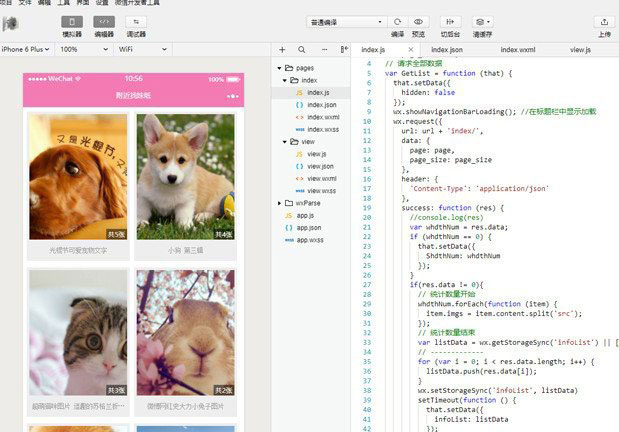Click the preview (预览) eye icon
This screenshot has height=432, width=619.
tap(419, 21)
